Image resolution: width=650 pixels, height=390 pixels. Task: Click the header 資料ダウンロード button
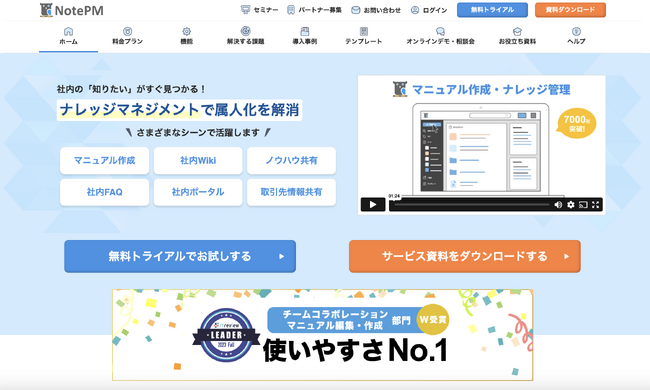click(x=570, y=10)
